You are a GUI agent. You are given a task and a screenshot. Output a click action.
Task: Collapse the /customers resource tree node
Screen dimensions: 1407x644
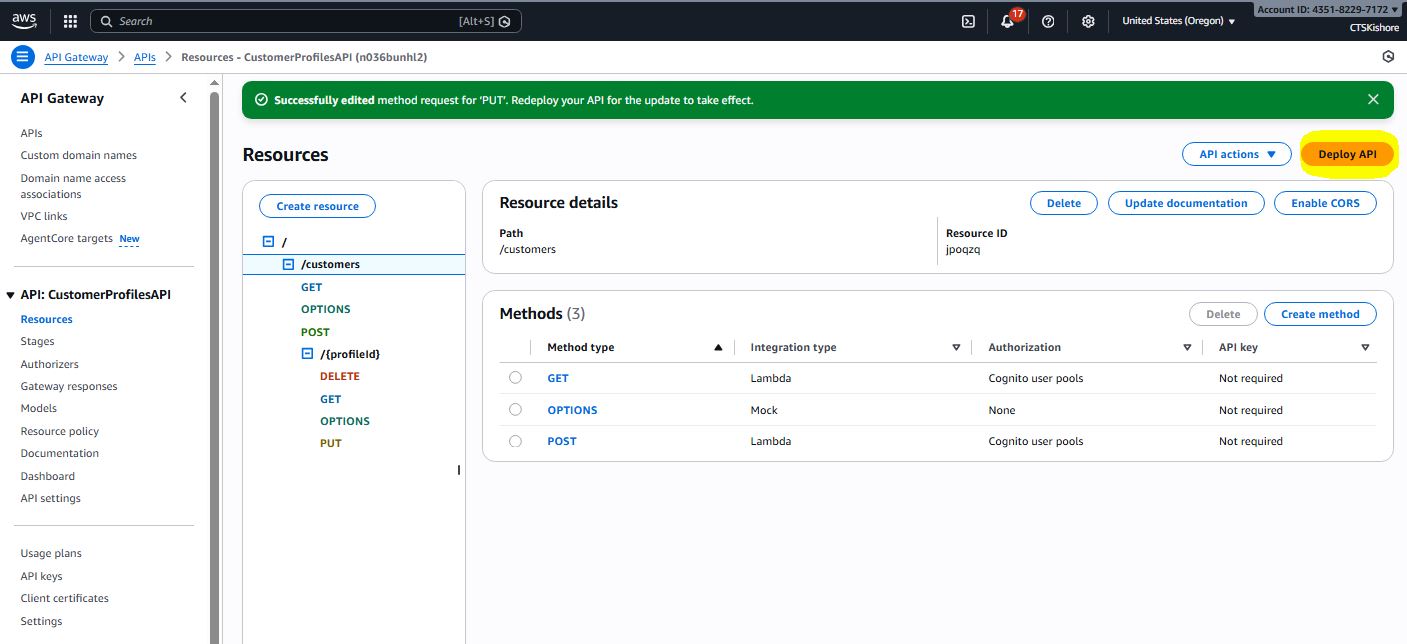pyautogui.click(x=288, y=264)
